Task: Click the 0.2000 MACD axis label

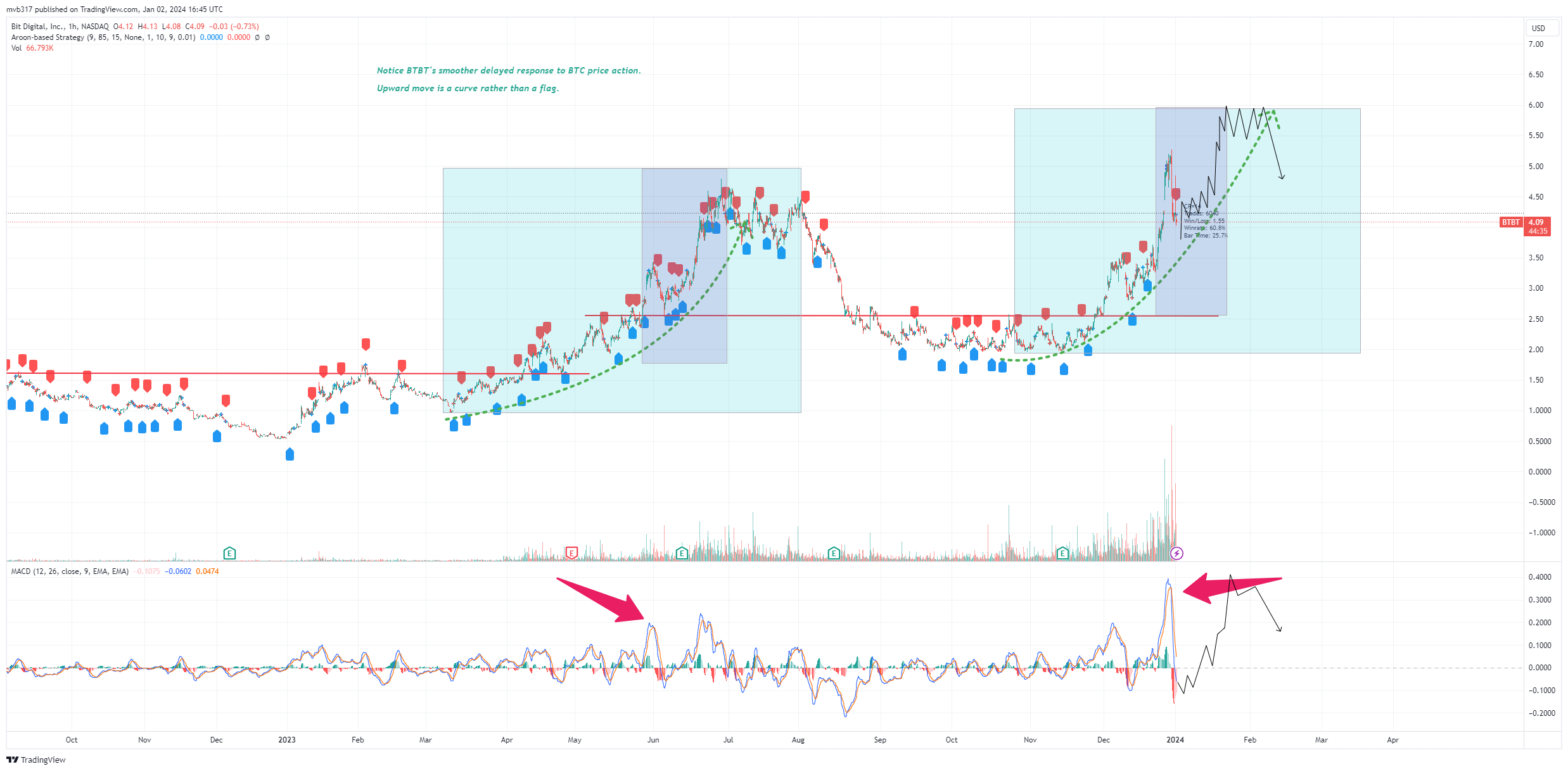Action: pyautogui.click(x=1539, y=623)
